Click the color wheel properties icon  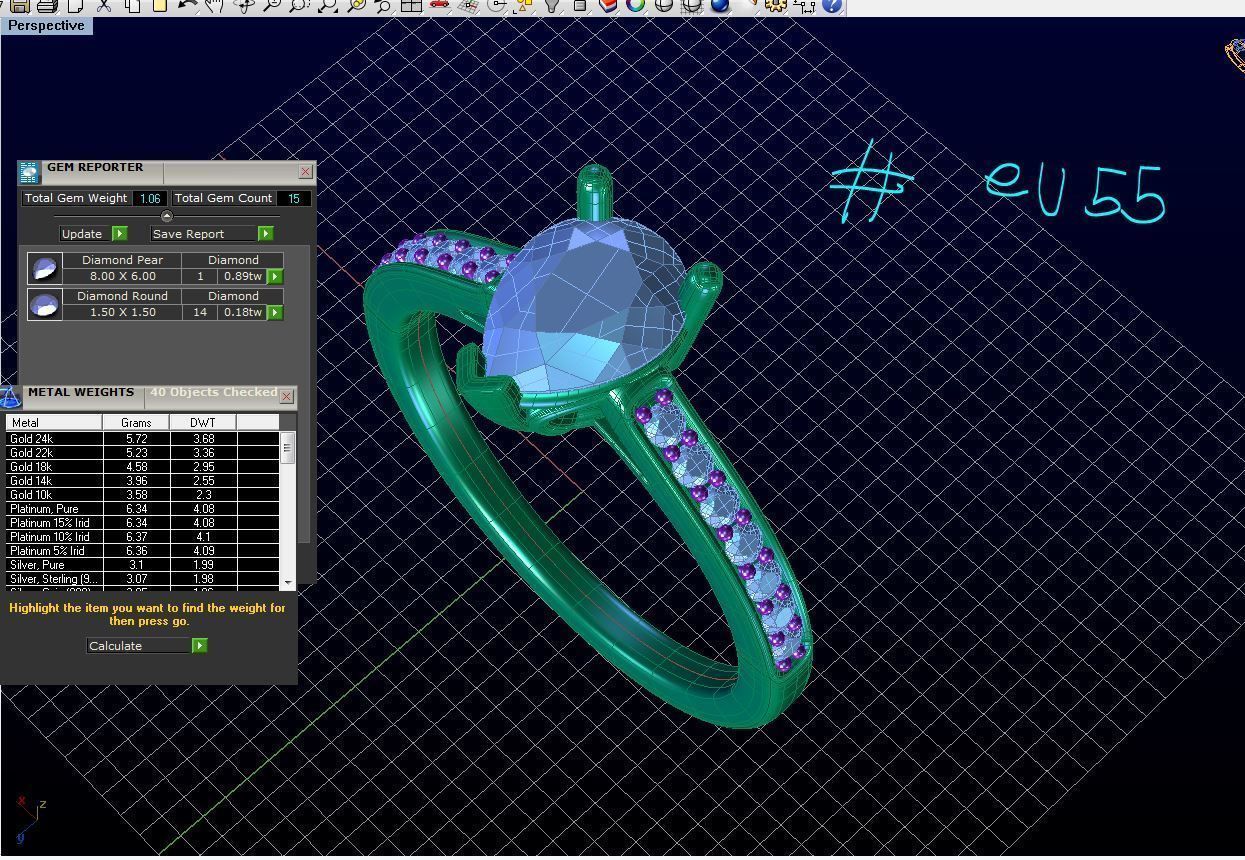tap(636, 5)
